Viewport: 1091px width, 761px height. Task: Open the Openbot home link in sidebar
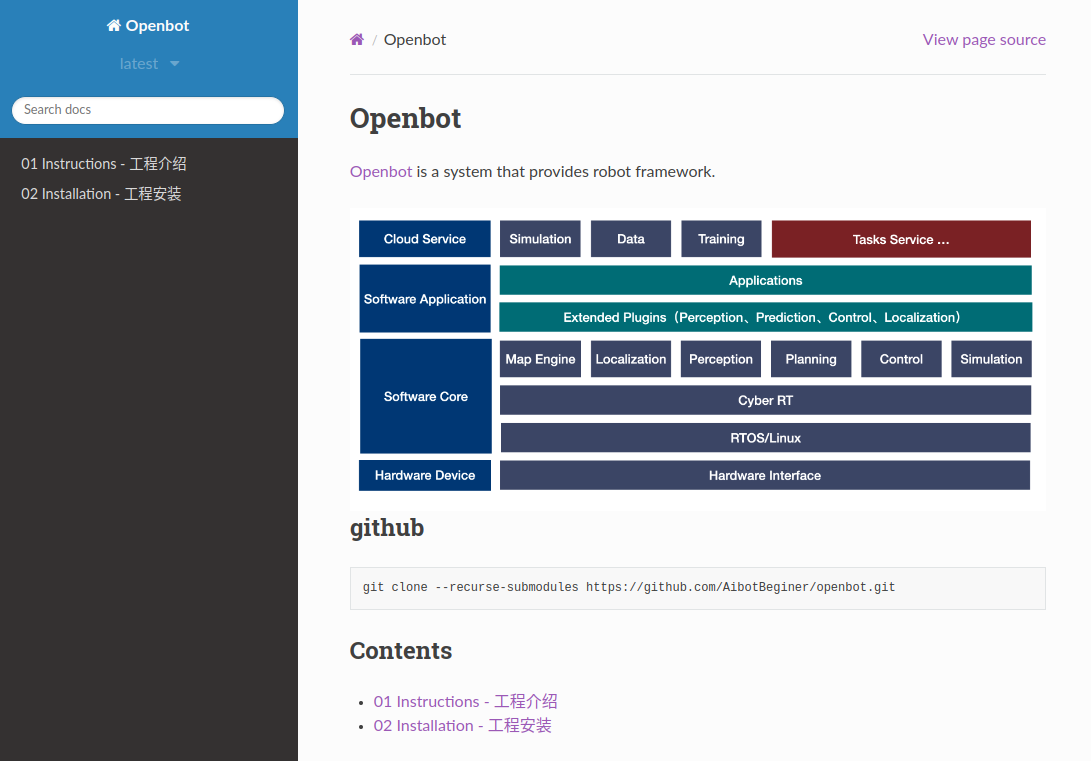(148, 26)
